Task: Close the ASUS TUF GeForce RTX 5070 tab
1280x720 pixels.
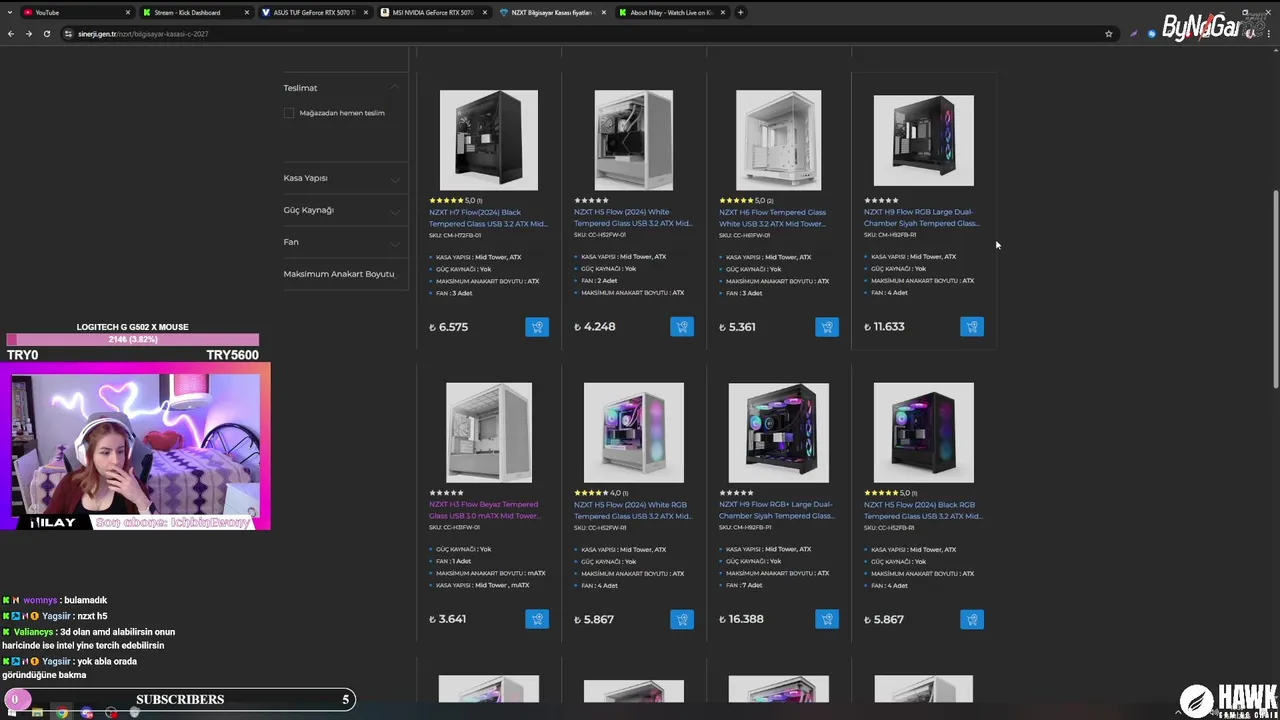Action: [366, 13]
